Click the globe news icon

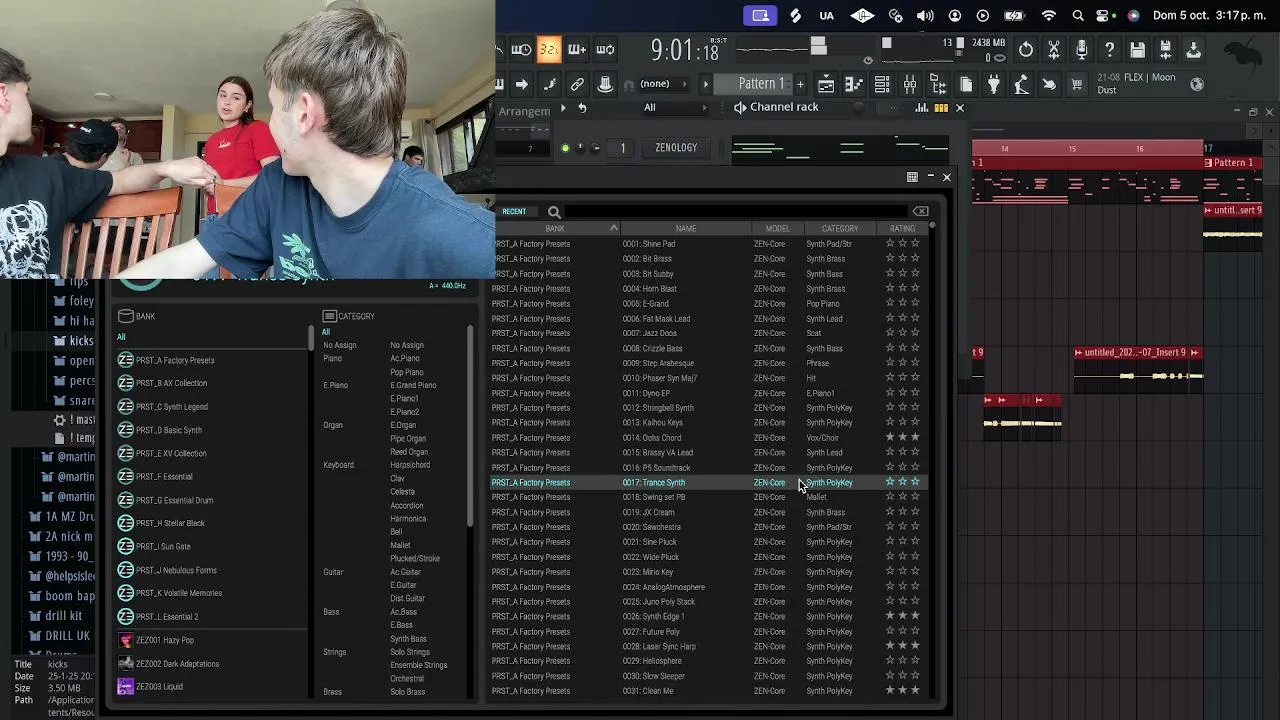[x=1197, y=85]
